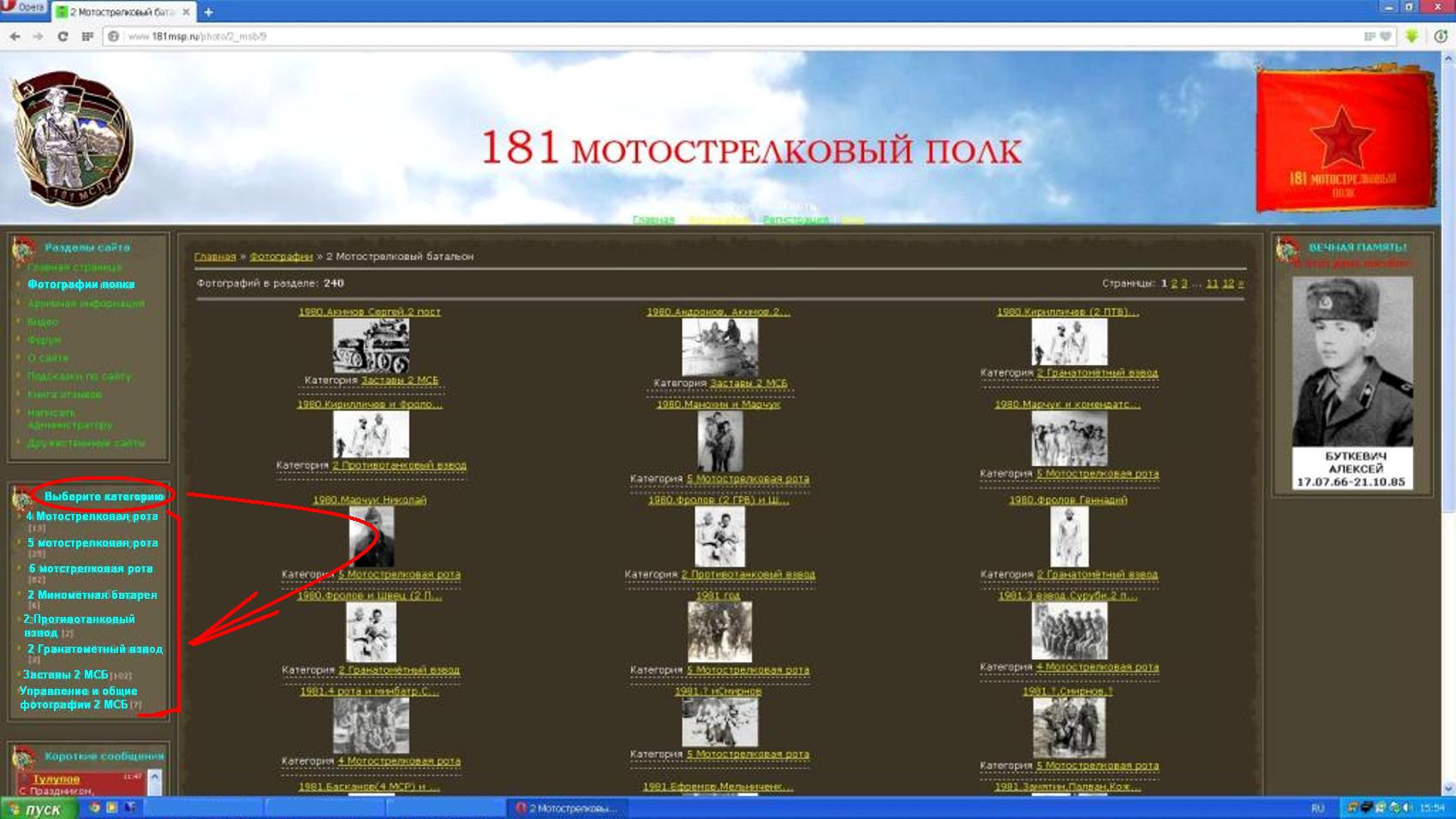Open thumbnail '1981 год'
The width and height of the screenshot is (1456, 819).
(719, 632)
